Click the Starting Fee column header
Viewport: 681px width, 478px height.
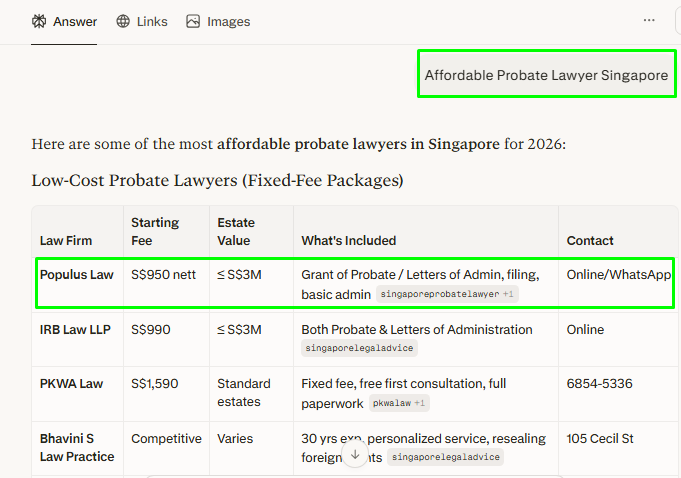pyautogui.click(x=155, y=231)
